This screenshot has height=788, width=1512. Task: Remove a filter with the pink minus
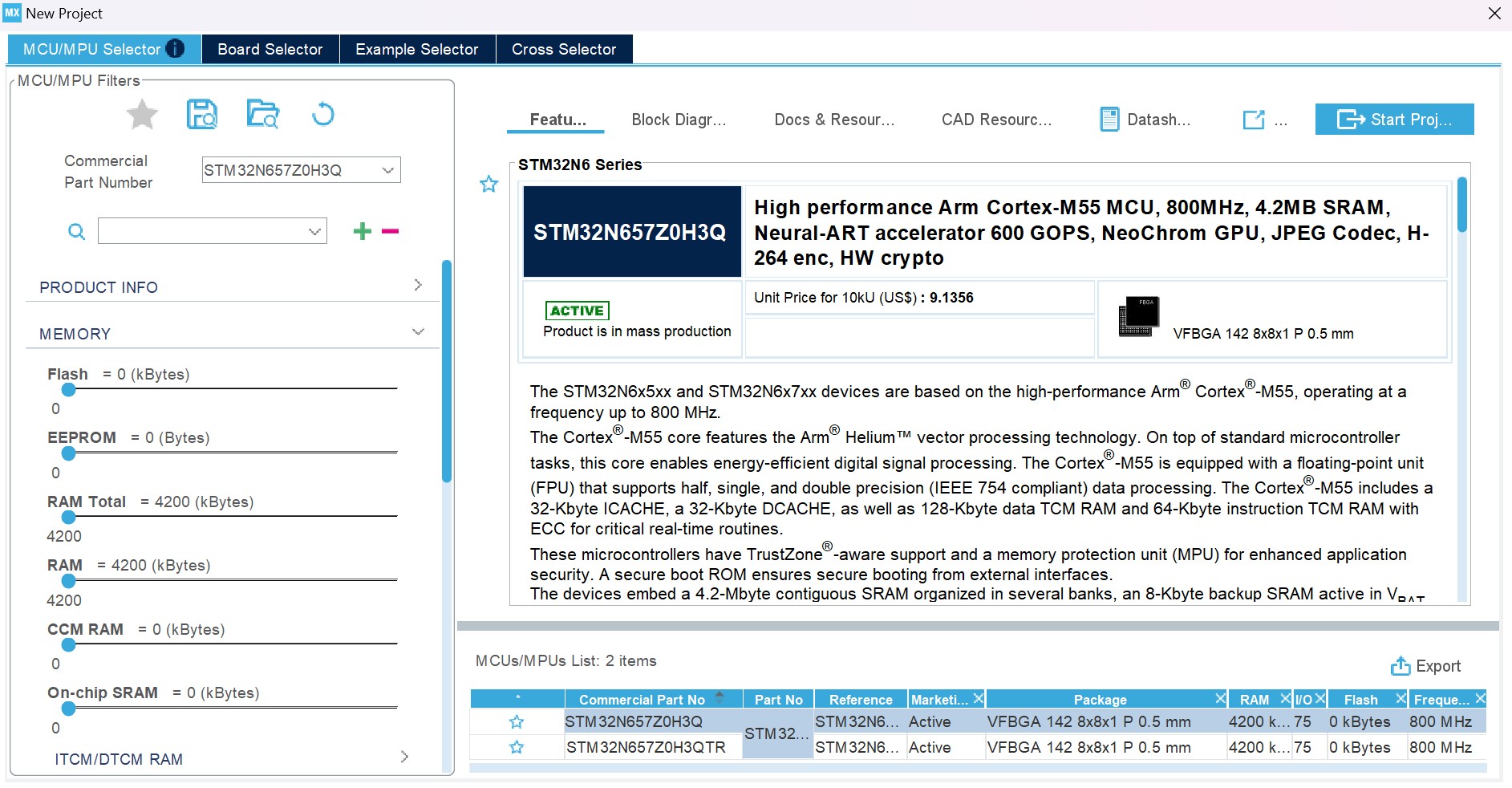pyautogui.click(x=391, y=231)
